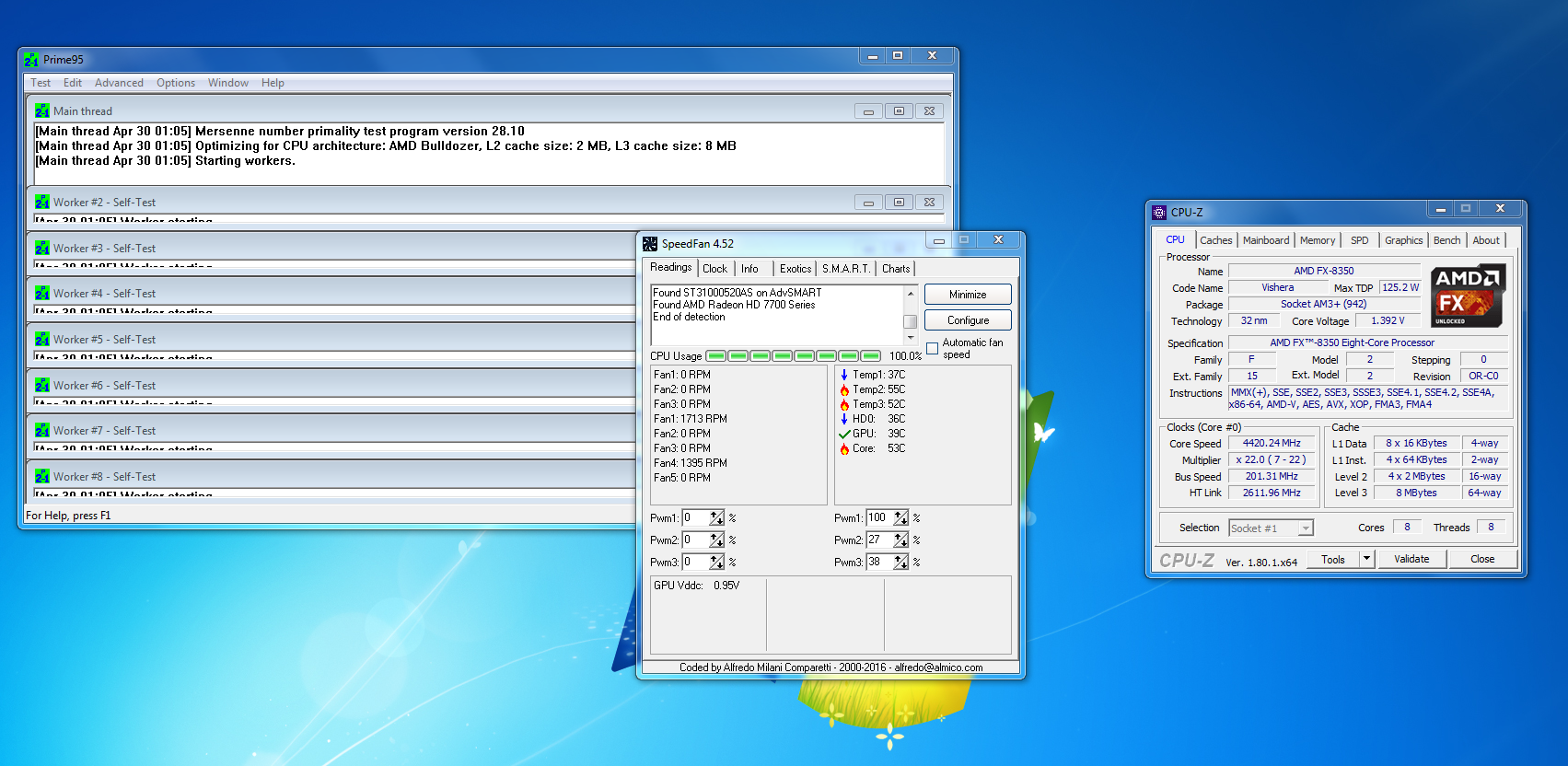Viewport: 1568px width, 766px height.
Task: Open the Socket #1 selection dropdown
Action: coord(1306,528)
